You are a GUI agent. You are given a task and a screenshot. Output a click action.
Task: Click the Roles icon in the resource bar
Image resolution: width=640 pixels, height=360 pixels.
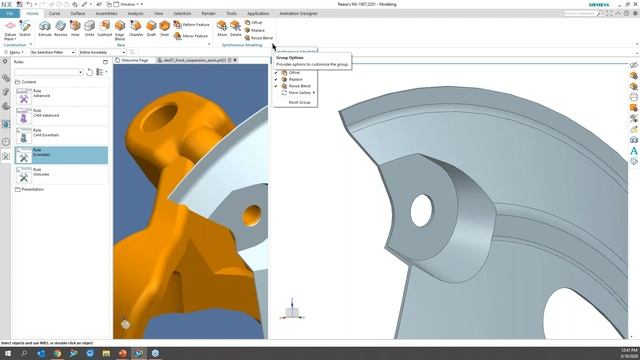pos(6,156)
